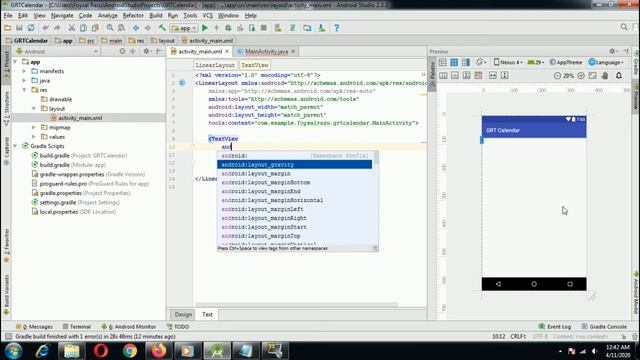
Task: Click the Redo arrow icon
Action: pos(57,28)
